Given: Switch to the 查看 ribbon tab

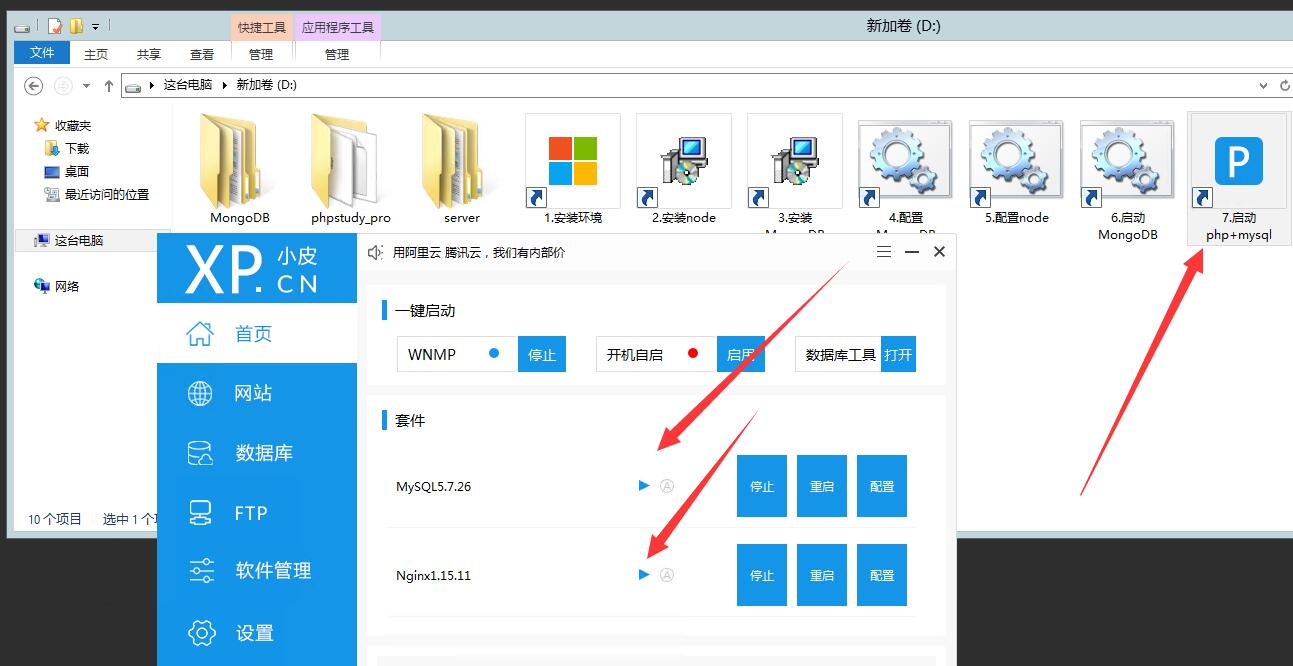Looking at the screenshot, I should point(202,54).
